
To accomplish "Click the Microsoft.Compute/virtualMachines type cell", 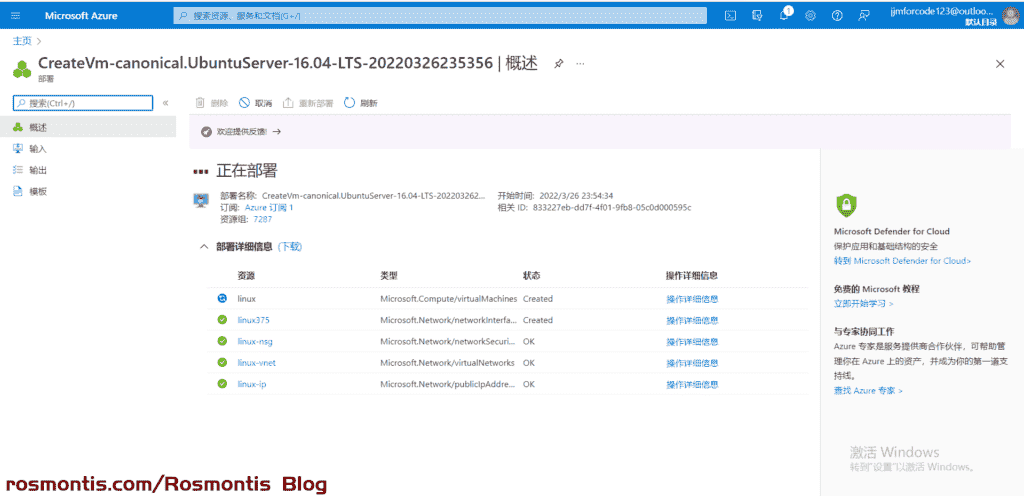I will click(449, 299).
